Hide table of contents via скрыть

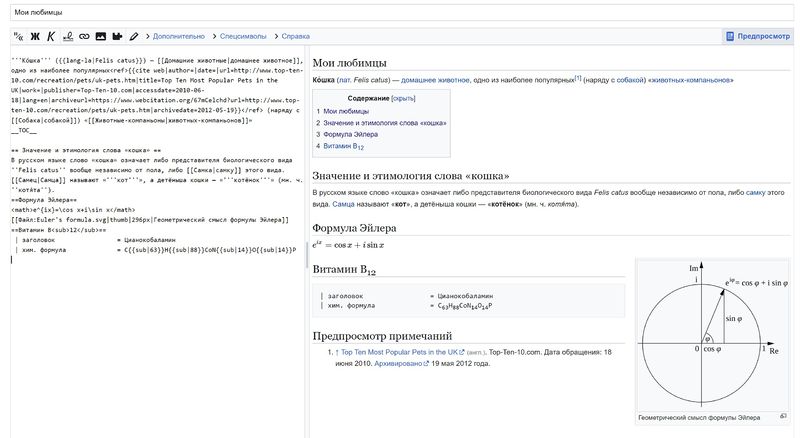pyautogui.click(x=403, y=98)
